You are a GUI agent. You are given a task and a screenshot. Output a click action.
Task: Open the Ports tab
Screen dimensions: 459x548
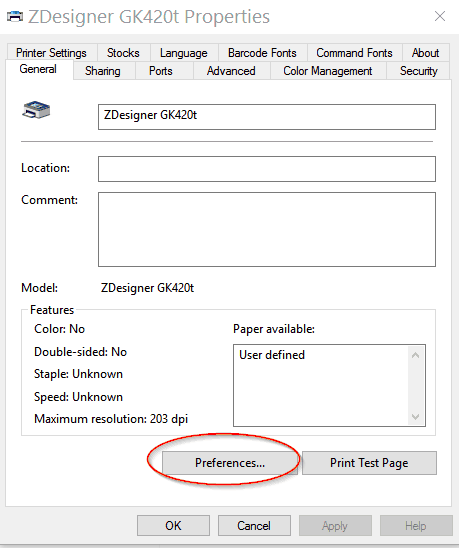[x=161, y=71]
